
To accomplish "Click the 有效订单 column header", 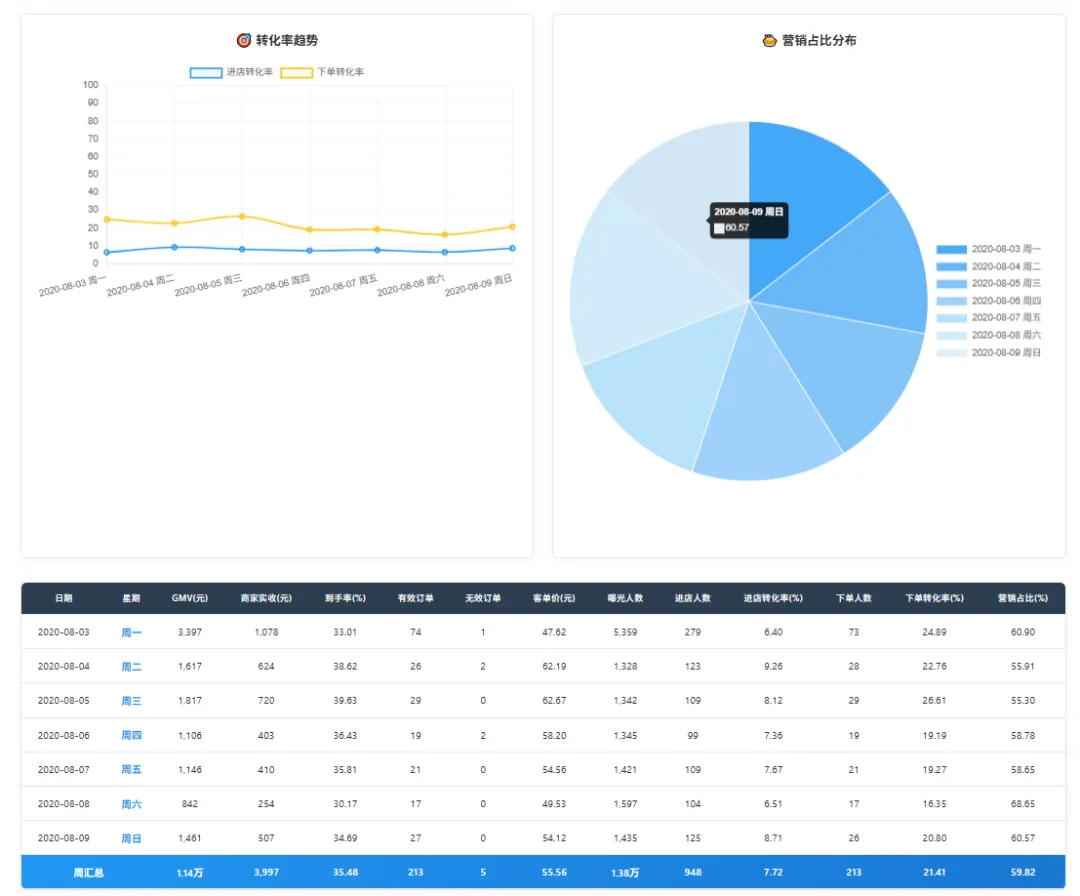I will pyautogui.click(x=415, y=598).
